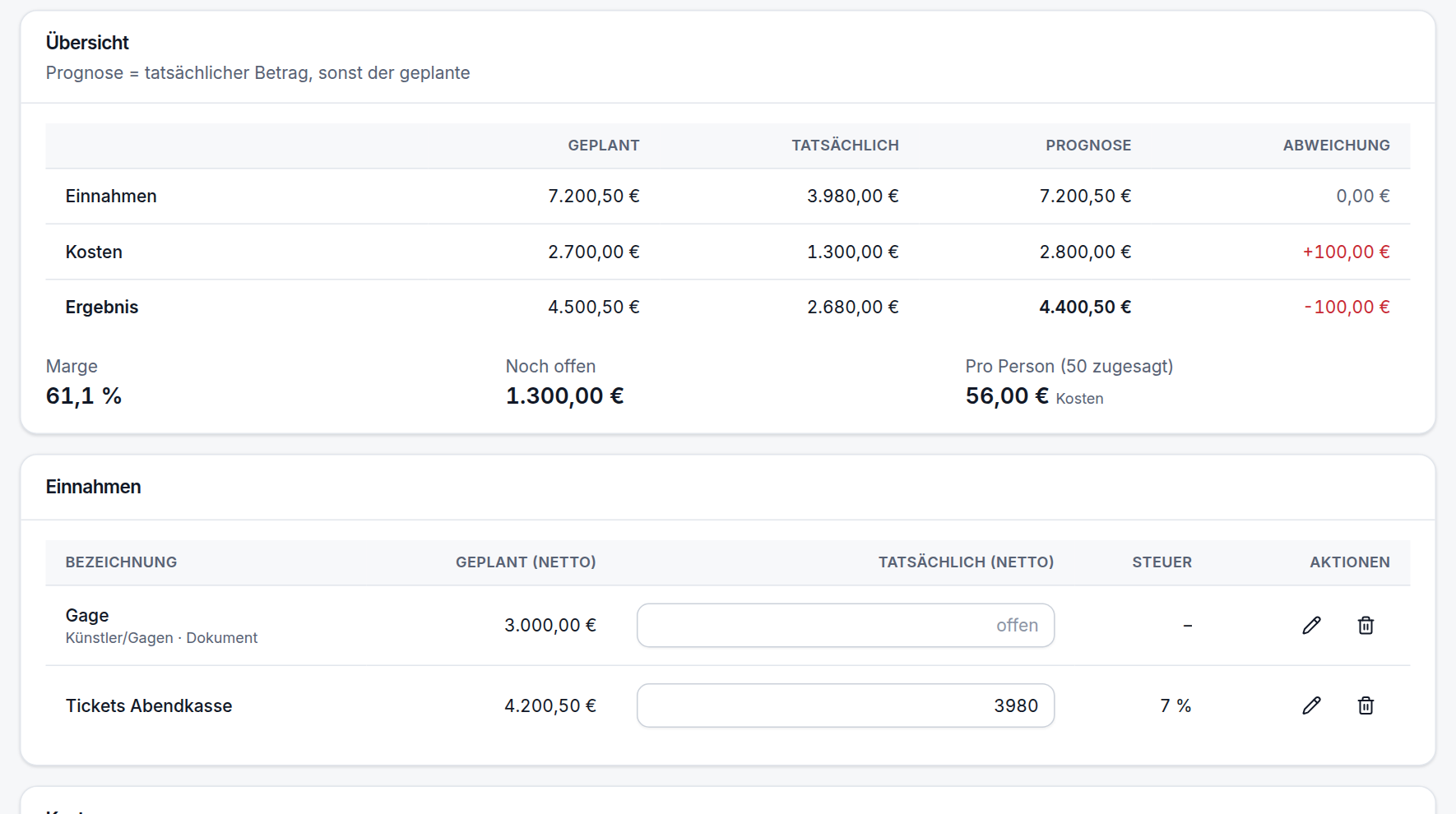Viewport: 1456px width, 814px height.
Task: Click the bold Ergebnis forecast 4.400,50 €
Action: coord(1085,308)
